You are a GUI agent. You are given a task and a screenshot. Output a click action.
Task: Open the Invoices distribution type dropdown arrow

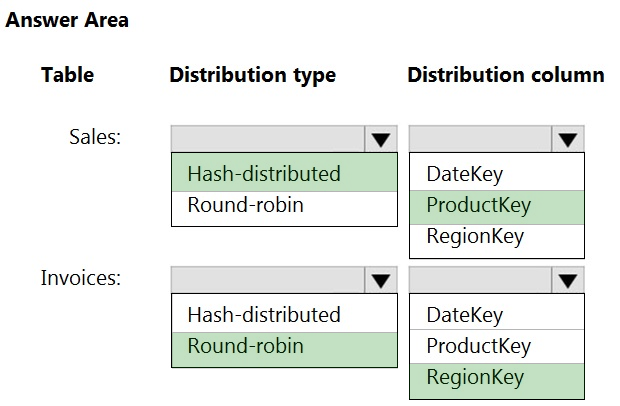(x=380, y=280)
